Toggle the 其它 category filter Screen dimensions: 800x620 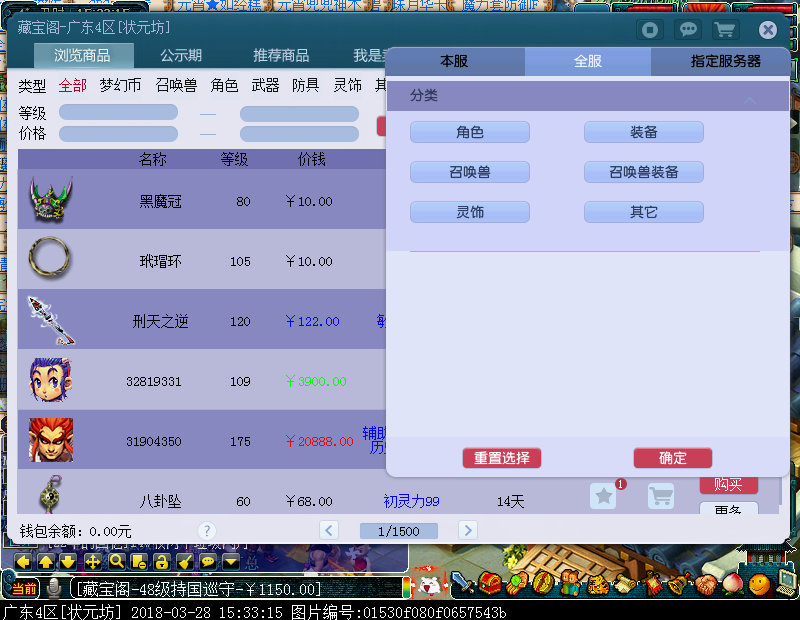[643, 212]
